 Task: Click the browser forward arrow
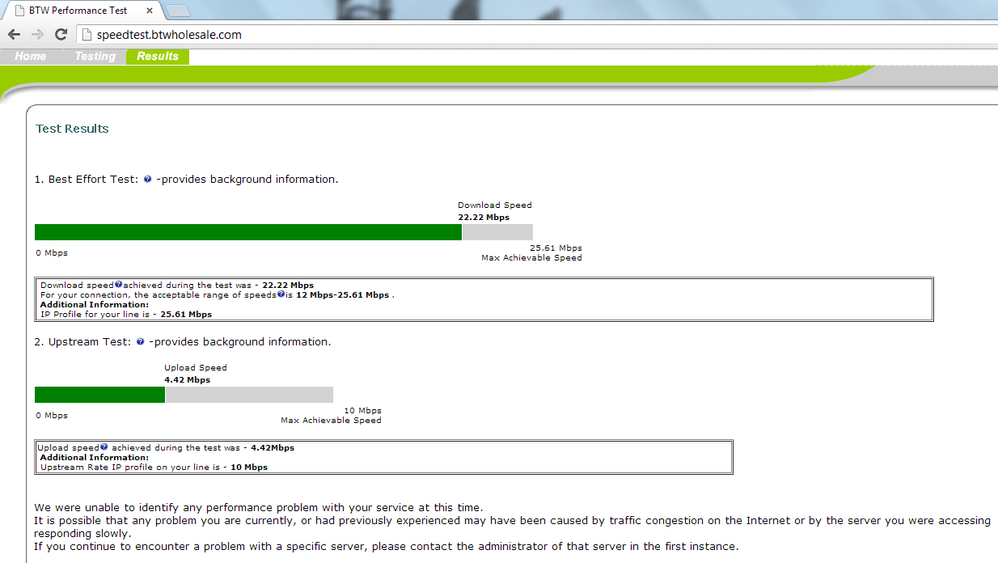pos(38,34)
